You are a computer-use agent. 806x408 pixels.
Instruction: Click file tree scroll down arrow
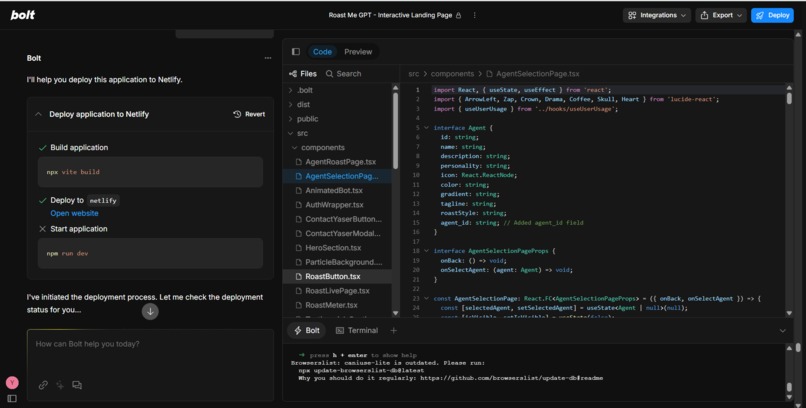(x=395, y=312)
